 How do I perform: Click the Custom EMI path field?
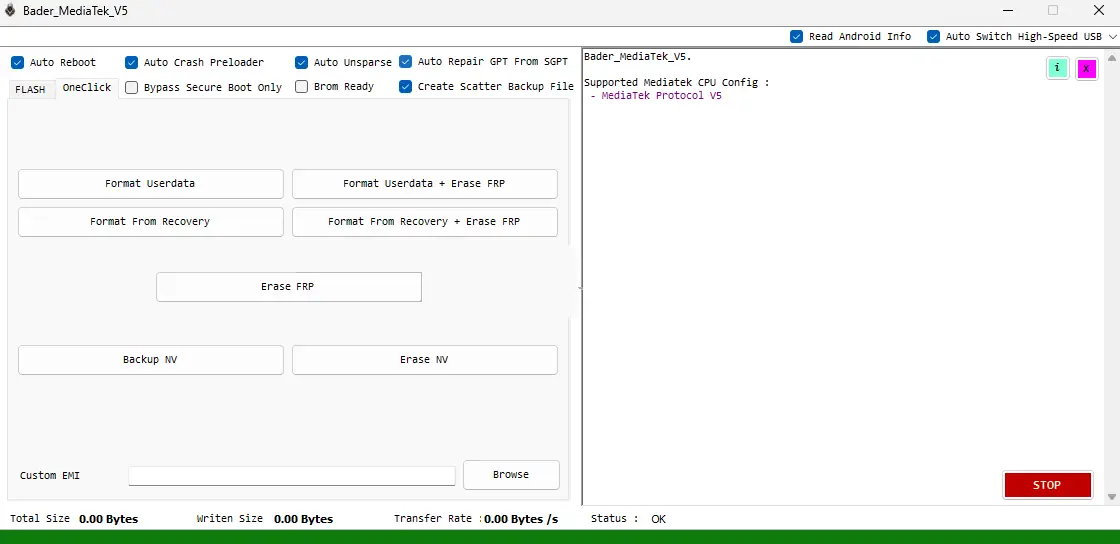pyautogui.click(x=291, y=476)
